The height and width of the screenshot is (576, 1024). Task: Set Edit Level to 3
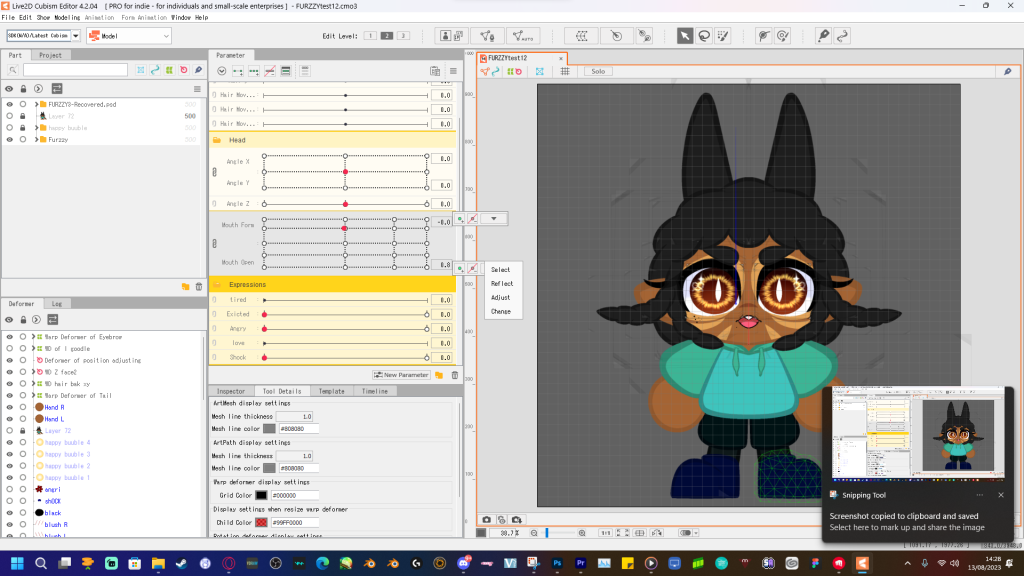[403, 36]
